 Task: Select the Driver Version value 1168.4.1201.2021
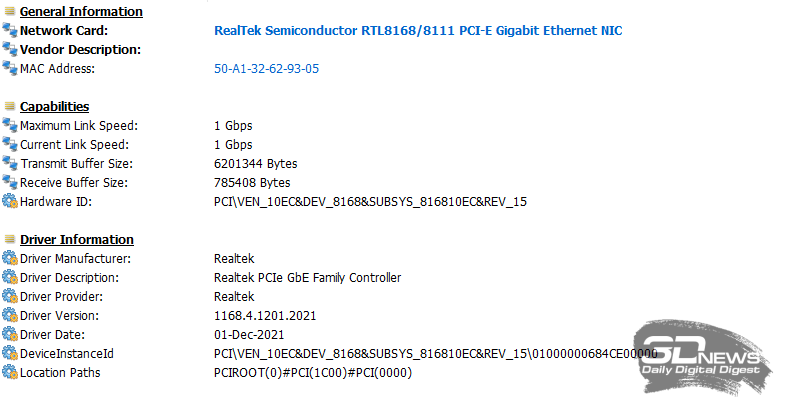coord(265,316)
